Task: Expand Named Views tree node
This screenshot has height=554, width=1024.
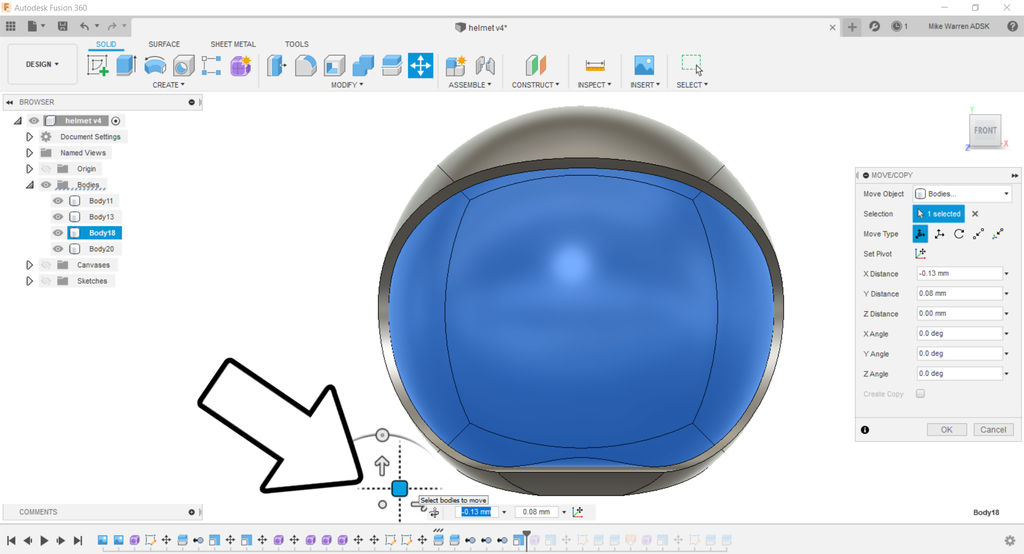Action: click(29, 153)
